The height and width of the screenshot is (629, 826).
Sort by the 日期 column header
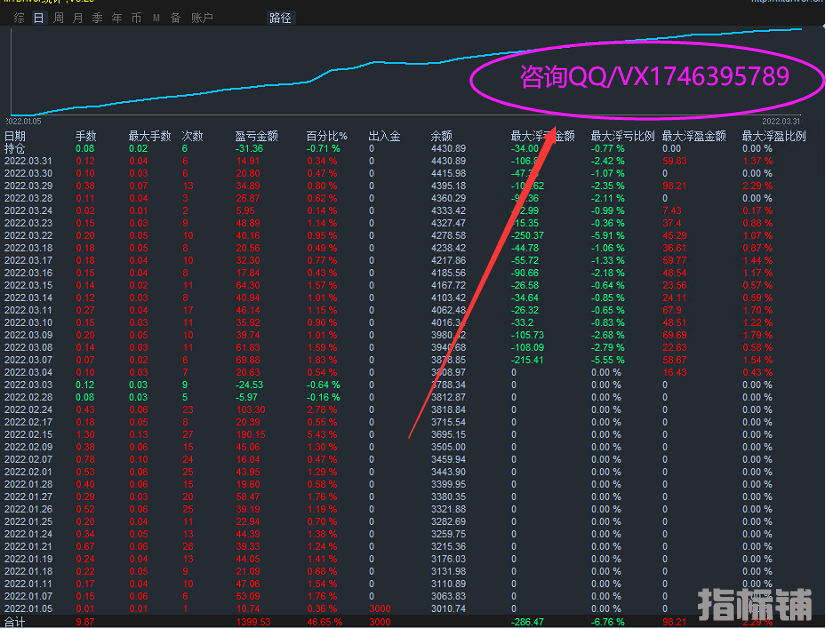pos(15,136)
